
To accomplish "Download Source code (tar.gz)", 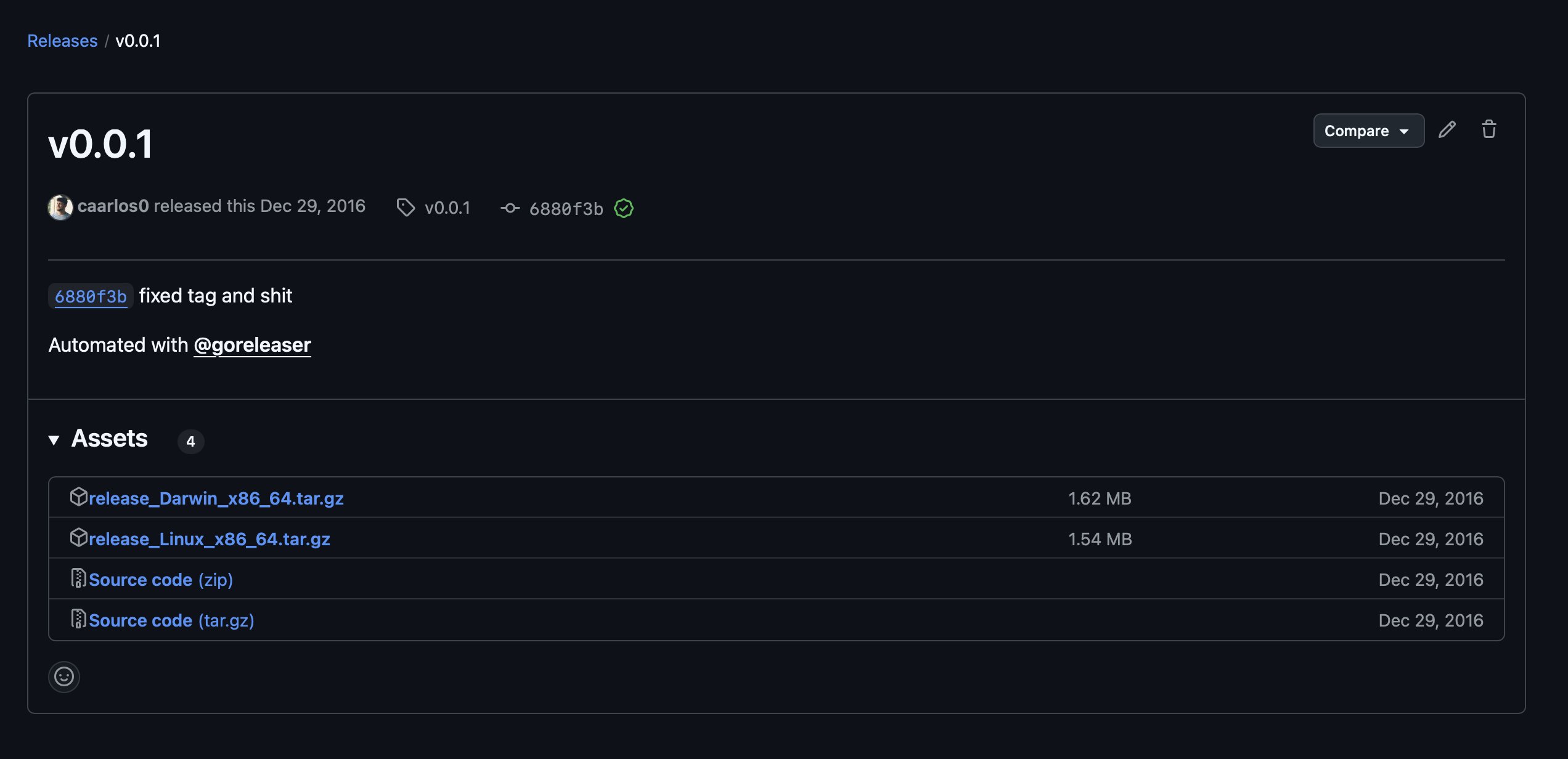I will [x=171, y=620].
